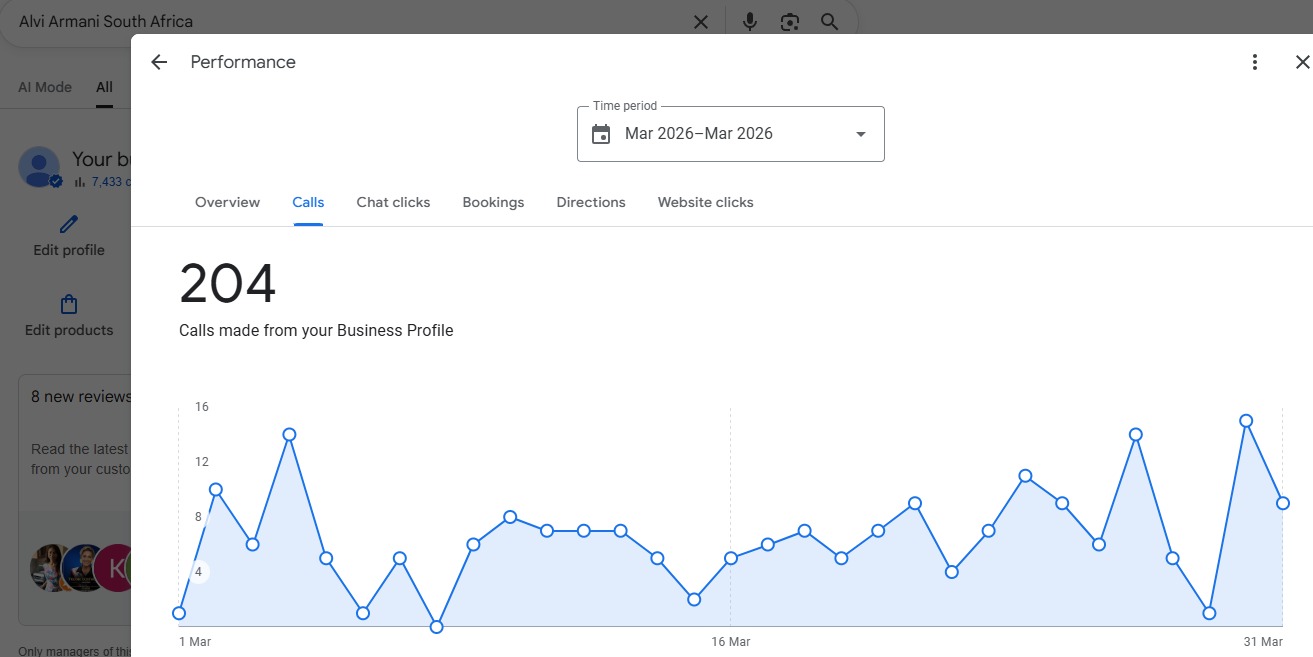1313x657 pixels.
Task: Open the Chat clicks tab
Action: 393,202
